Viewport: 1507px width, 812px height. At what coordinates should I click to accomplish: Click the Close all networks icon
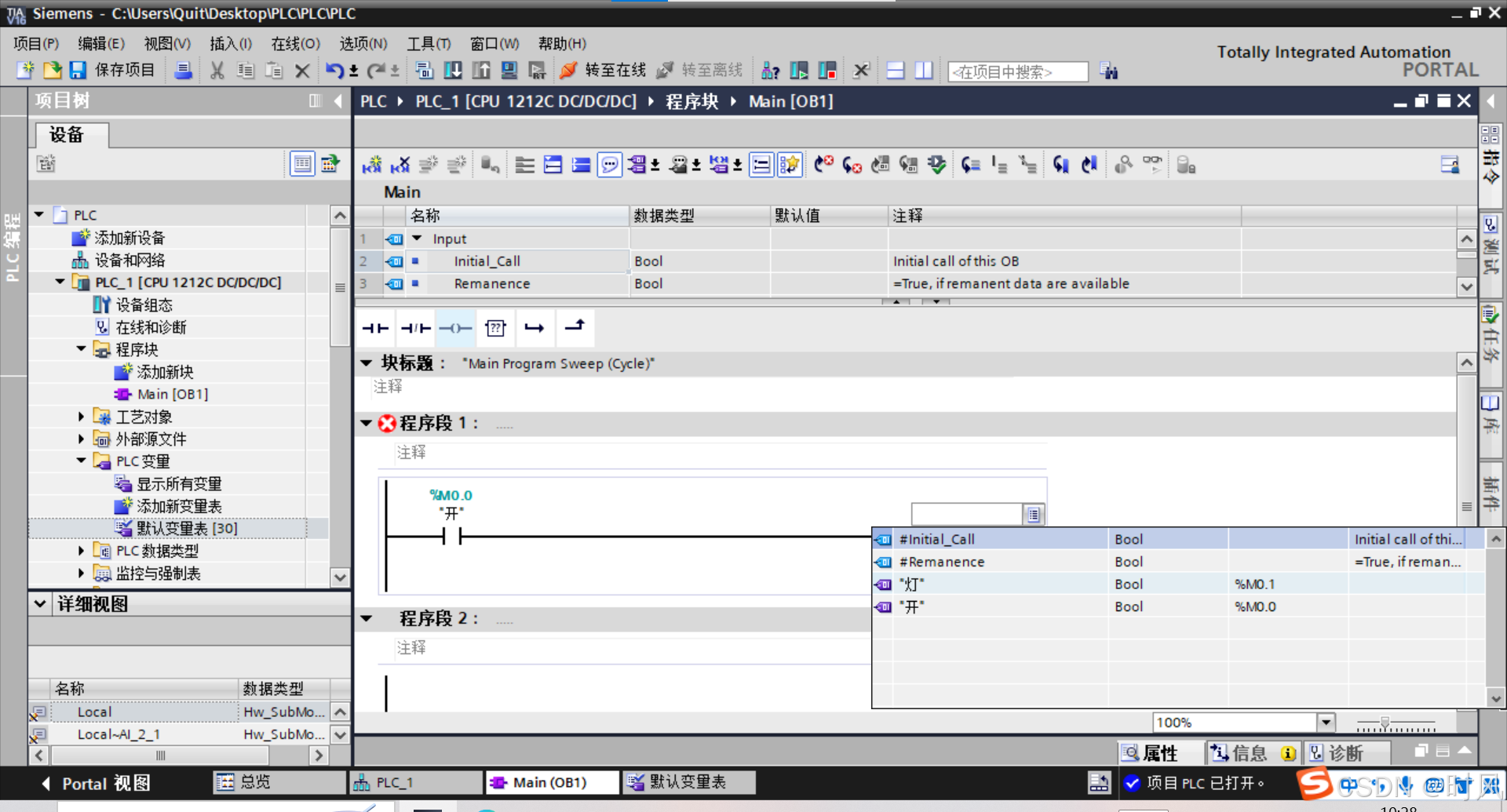(581, 165)
